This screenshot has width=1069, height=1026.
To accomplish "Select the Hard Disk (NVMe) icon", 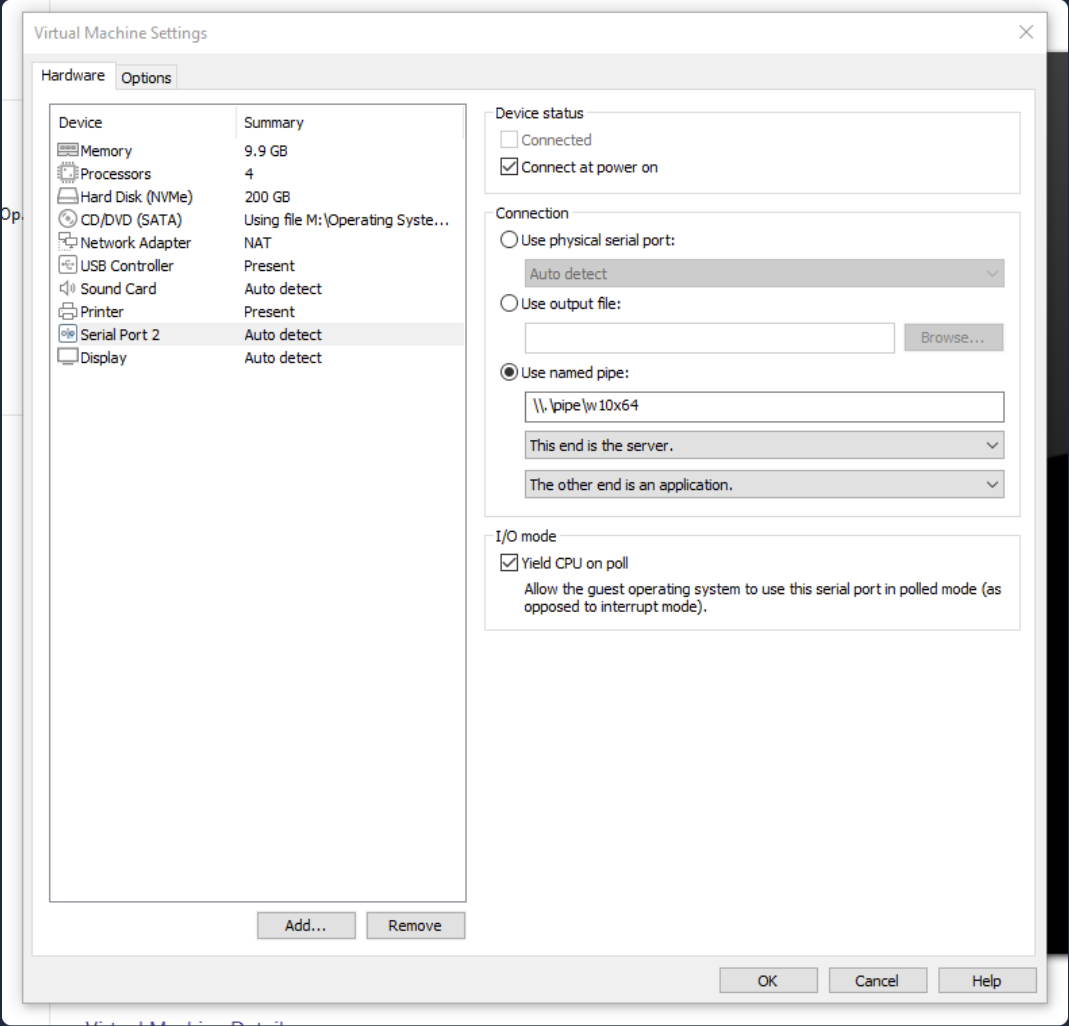I will (68, 197).
